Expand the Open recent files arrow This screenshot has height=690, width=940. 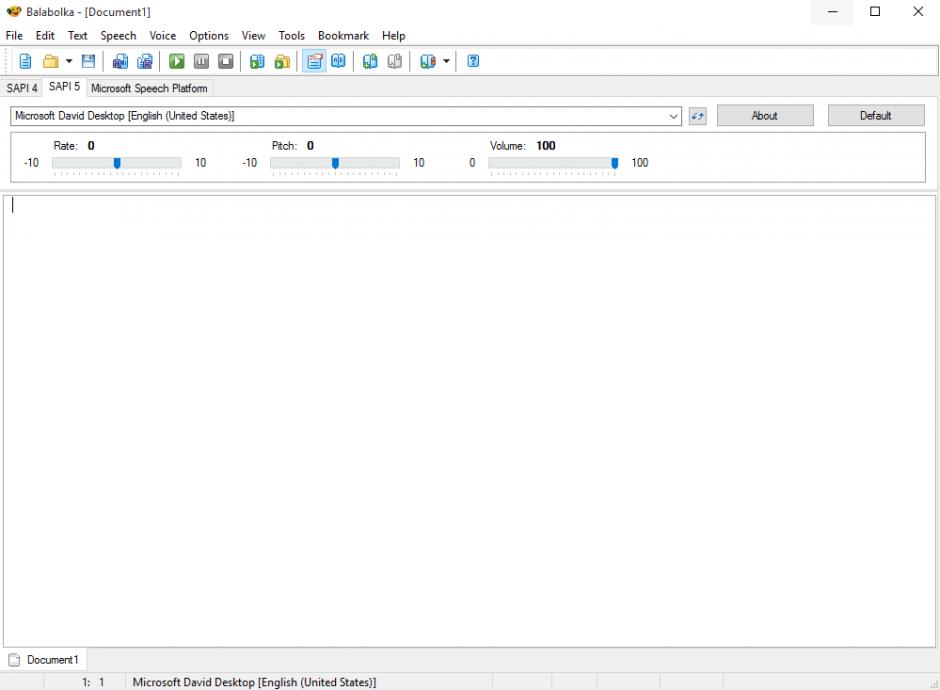69,61
